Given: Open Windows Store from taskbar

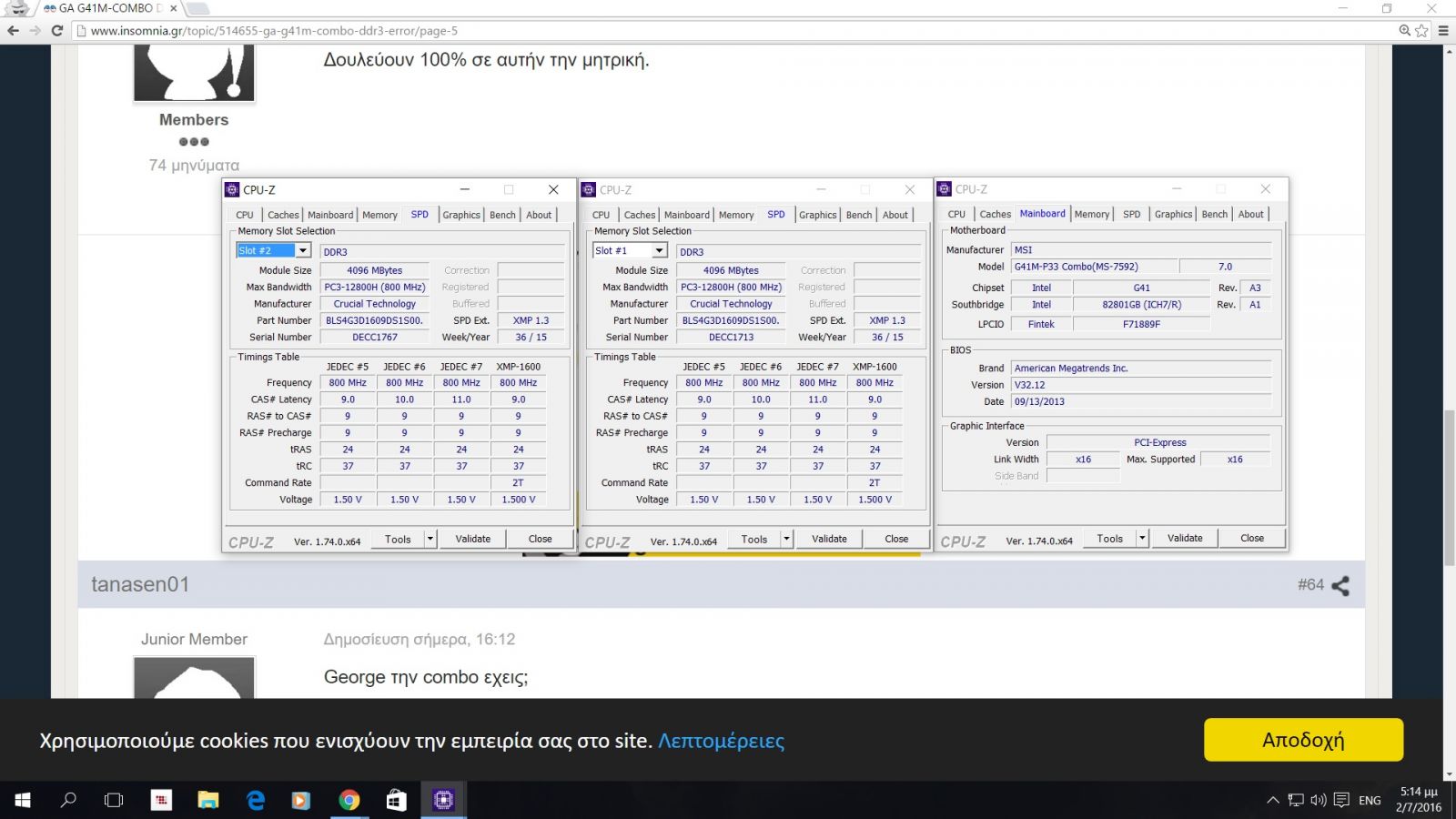Looking at the screenshot, I should [x=396, y=800].
